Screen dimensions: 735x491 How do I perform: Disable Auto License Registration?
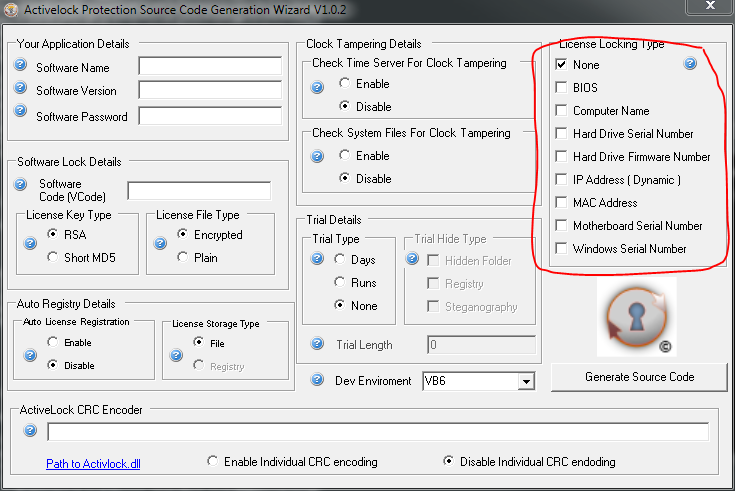pyautogui.click(x=52, y=364)
